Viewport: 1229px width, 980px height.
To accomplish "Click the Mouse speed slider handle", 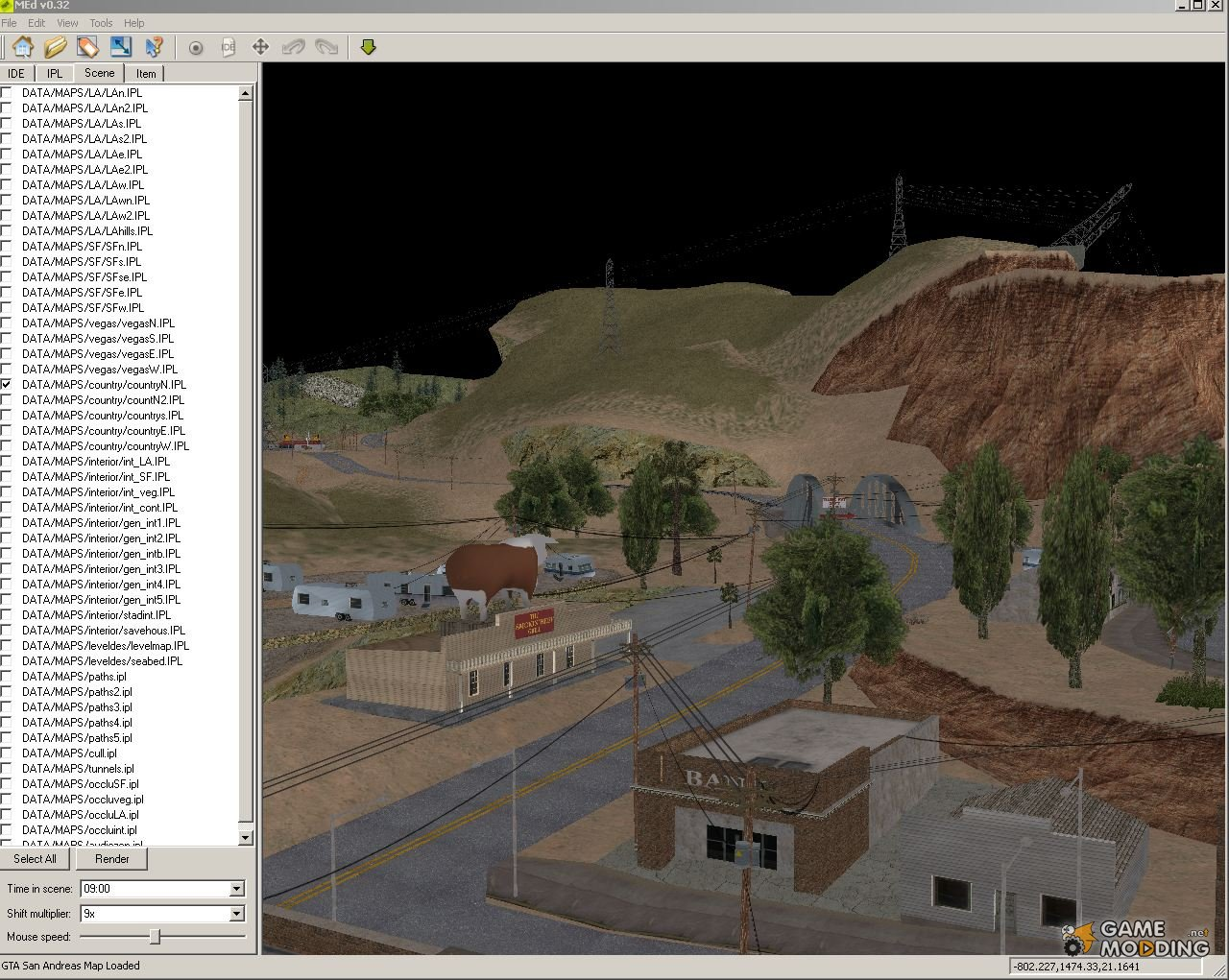I will coord(155,936).
